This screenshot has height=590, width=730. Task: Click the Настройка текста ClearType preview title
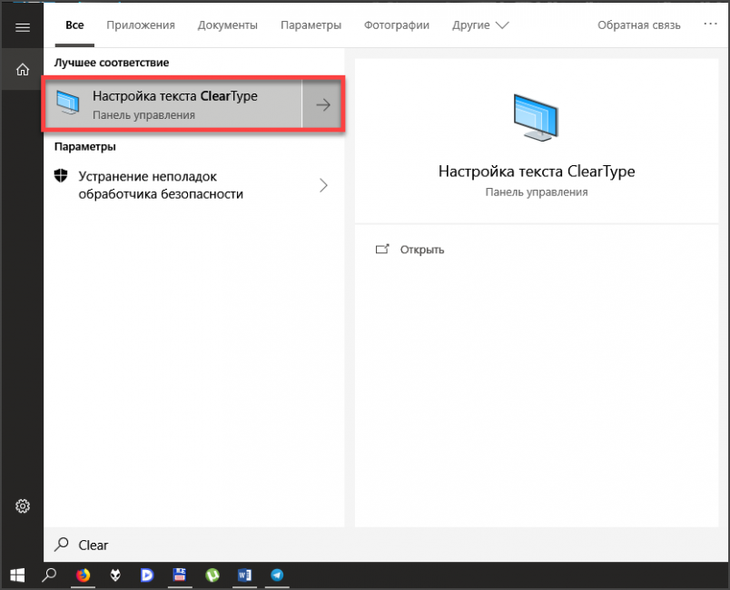coord(536,171)
